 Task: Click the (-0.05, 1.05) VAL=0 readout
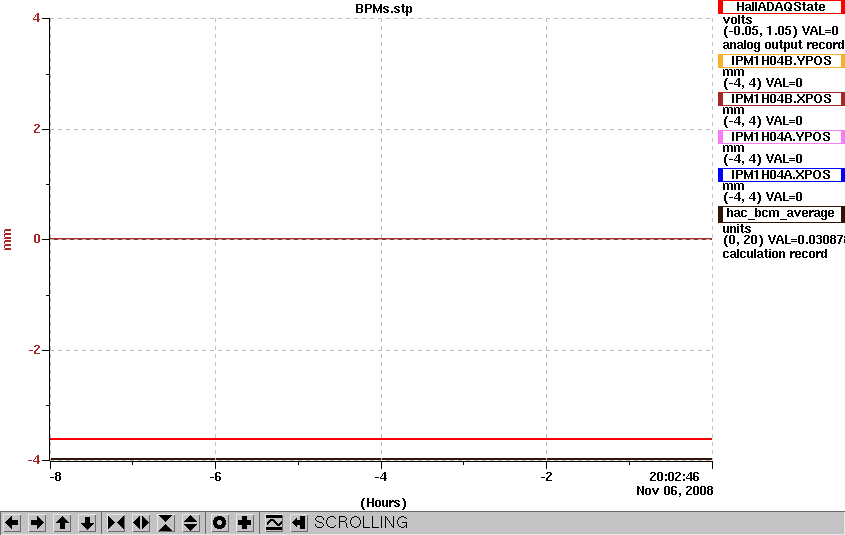pos(781,31)
